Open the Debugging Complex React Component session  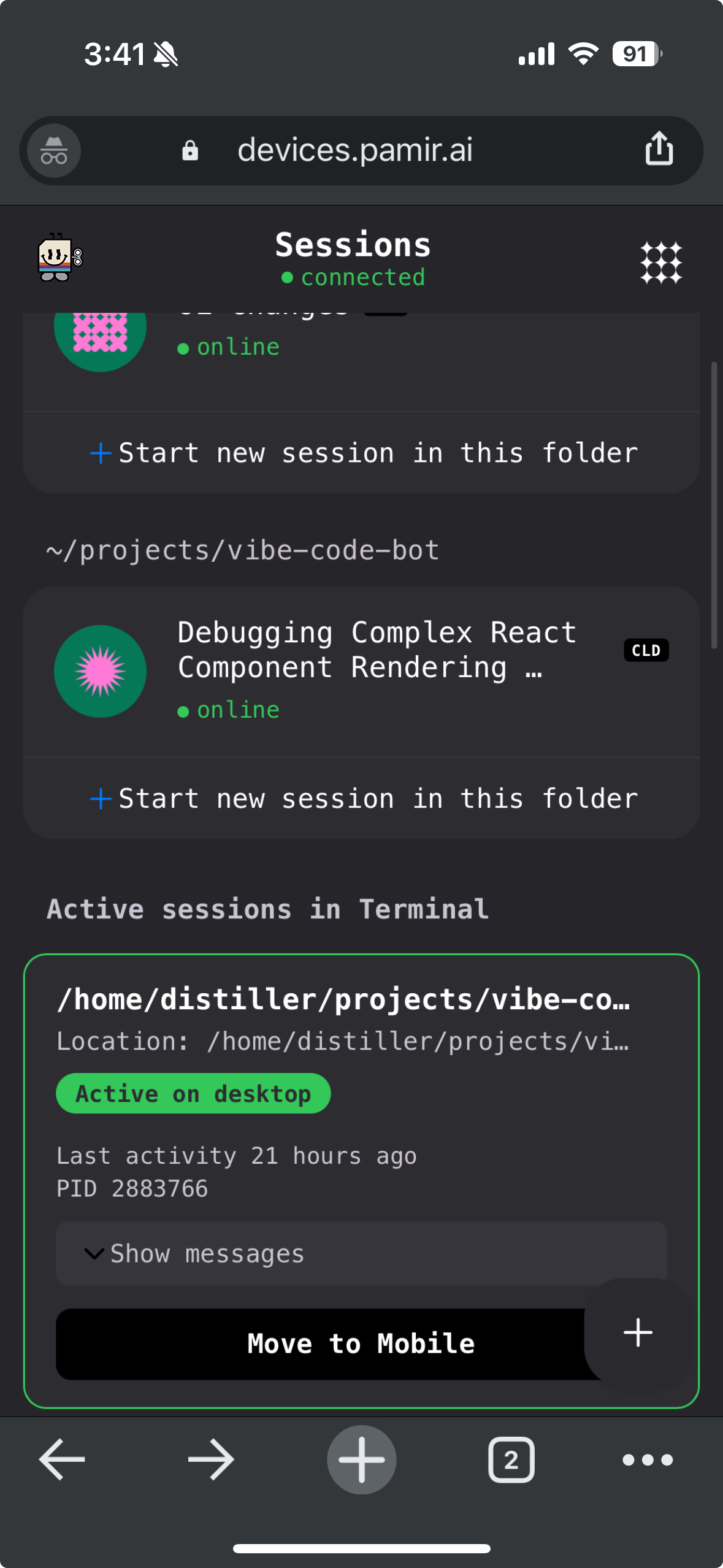pyautogui.click(x=377, y=650)
